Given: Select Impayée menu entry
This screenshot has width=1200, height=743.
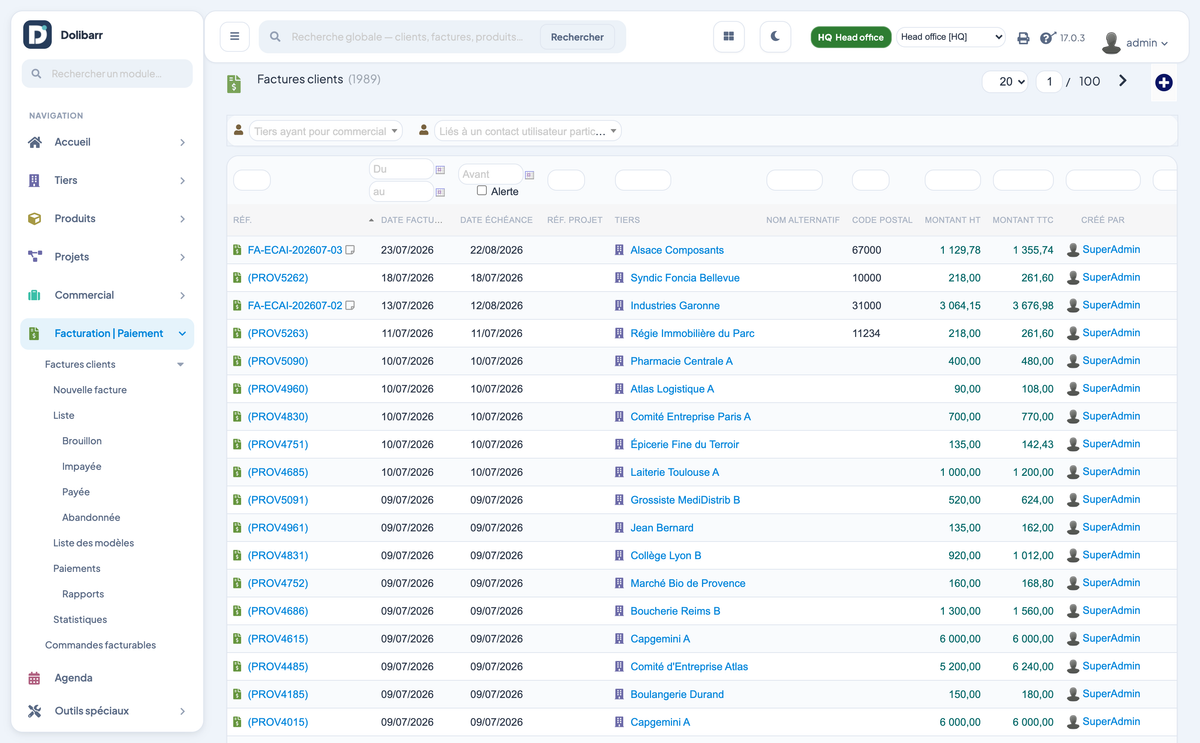Looking at the screenshot, I should (82, 467).
